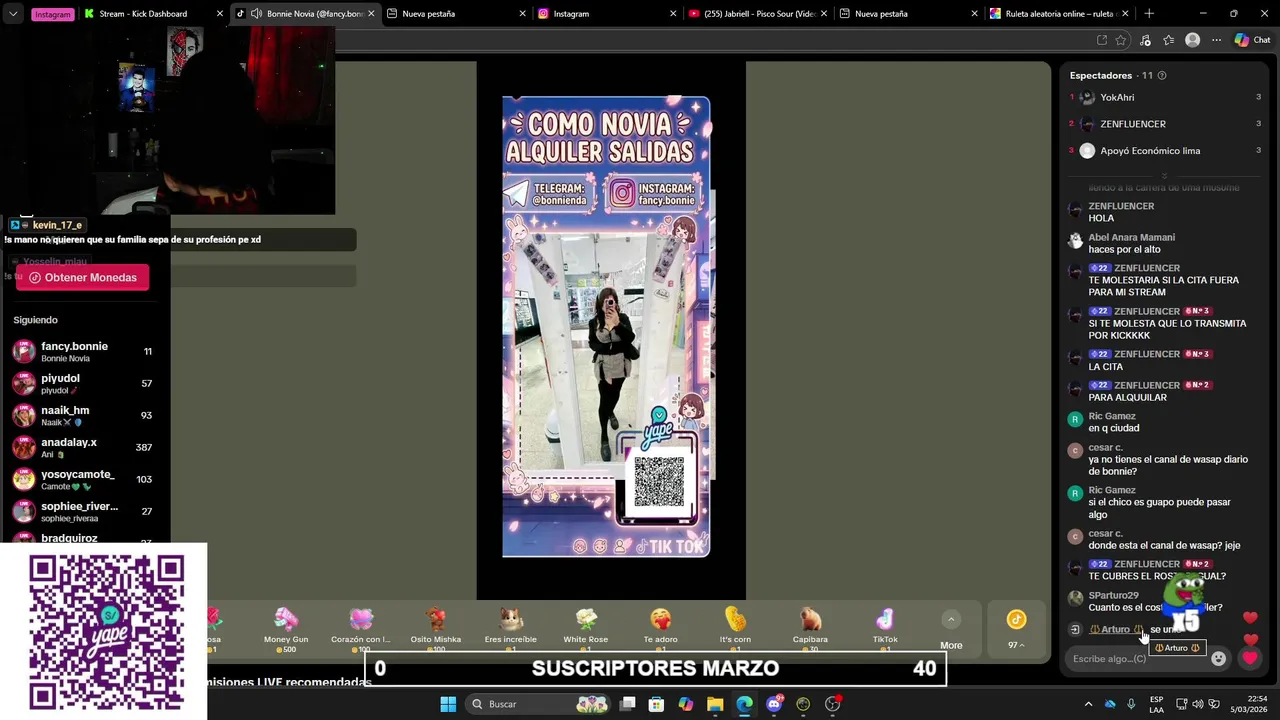Send the Capibara gift
The height and width of the screenshot is (720, 1280).
tap(810, 629)
